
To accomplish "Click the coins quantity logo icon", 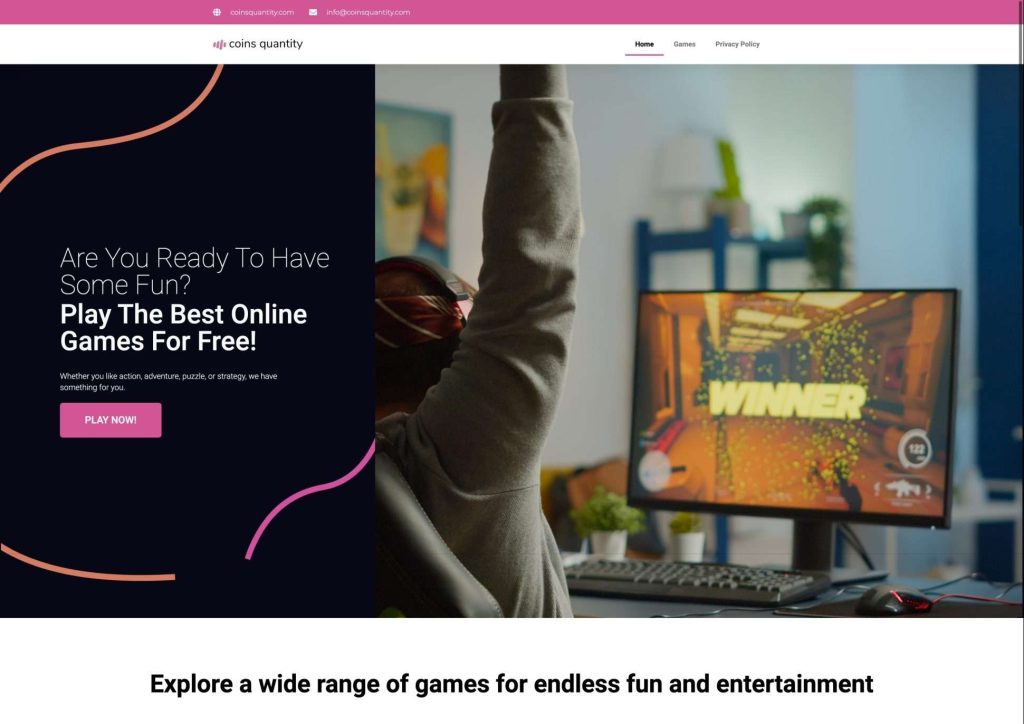I will pyautogui.click(x=219, y=44).
